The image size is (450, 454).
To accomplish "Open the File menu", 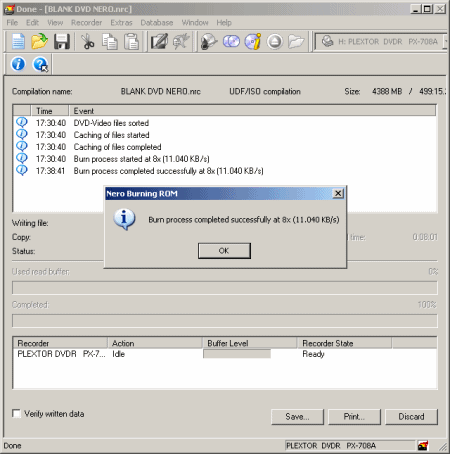I will 12,23.
